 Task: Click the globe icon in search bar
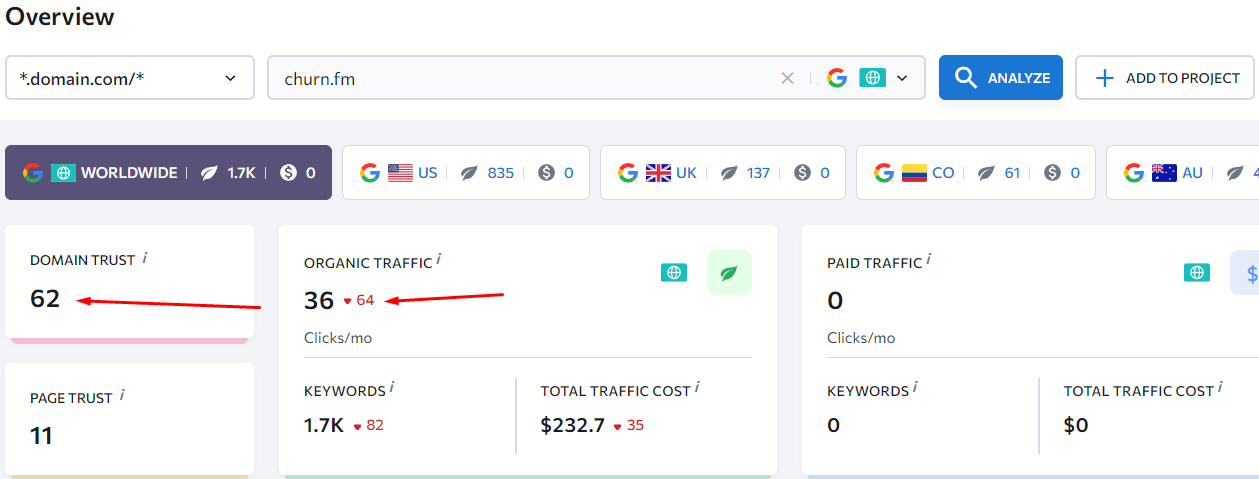point(873,78)
